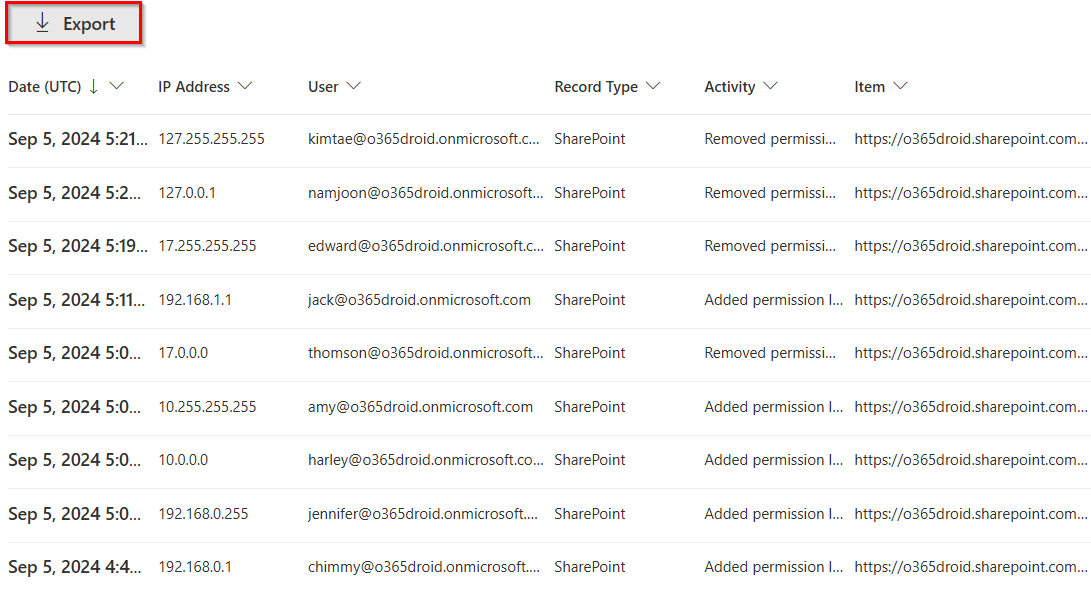Screen dimensions: 1091x593
Task: Open the IP Address column dropdown
Action: click(247, 87)
